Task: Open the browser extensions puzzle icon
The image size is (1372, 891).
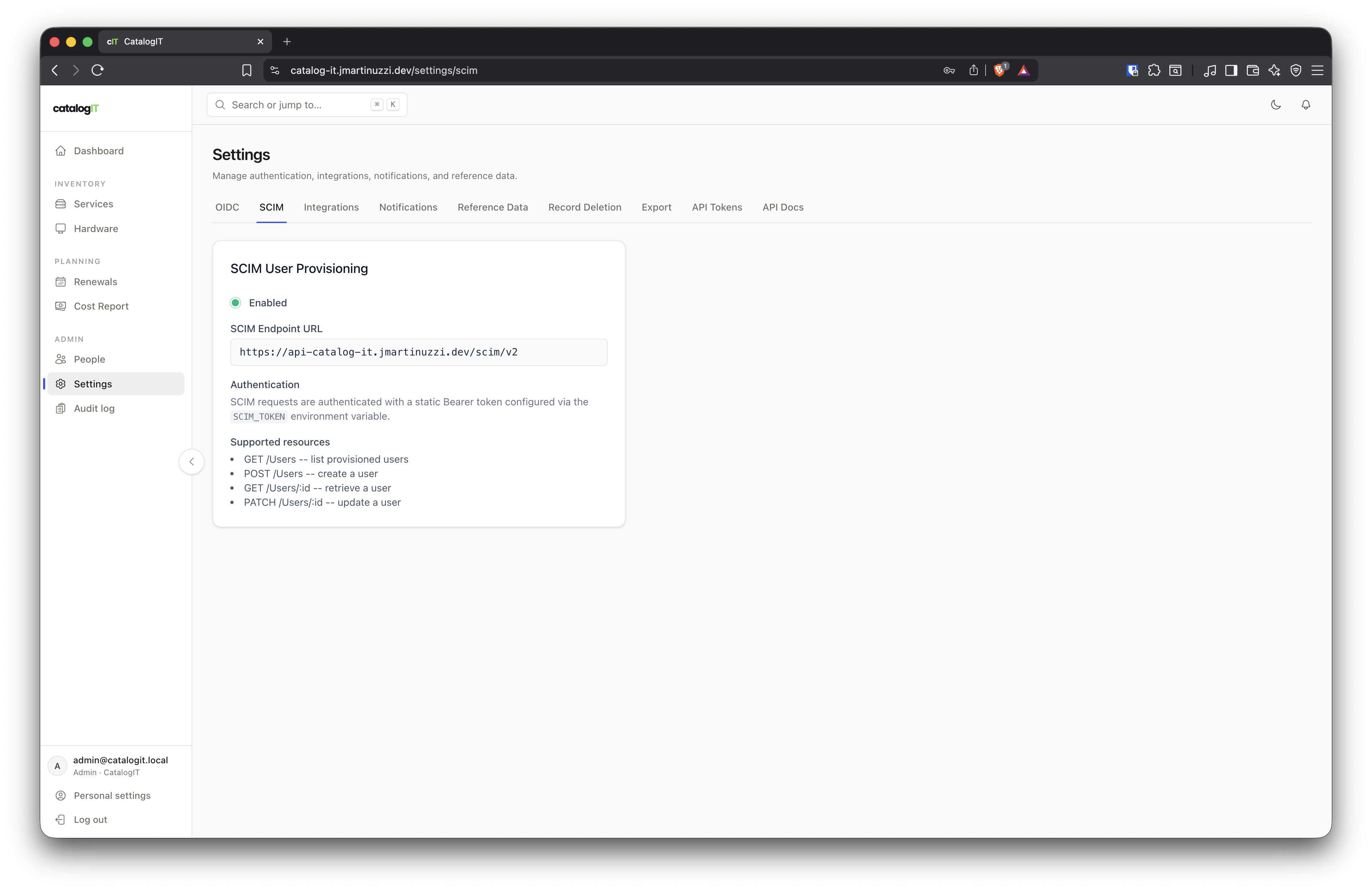Action: [x=1154, y=70]
